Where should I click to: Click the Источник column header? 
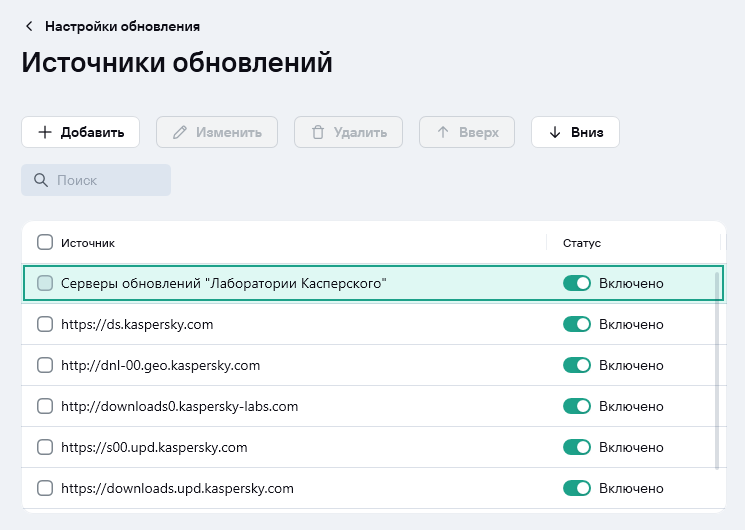(x=88, y=243)
